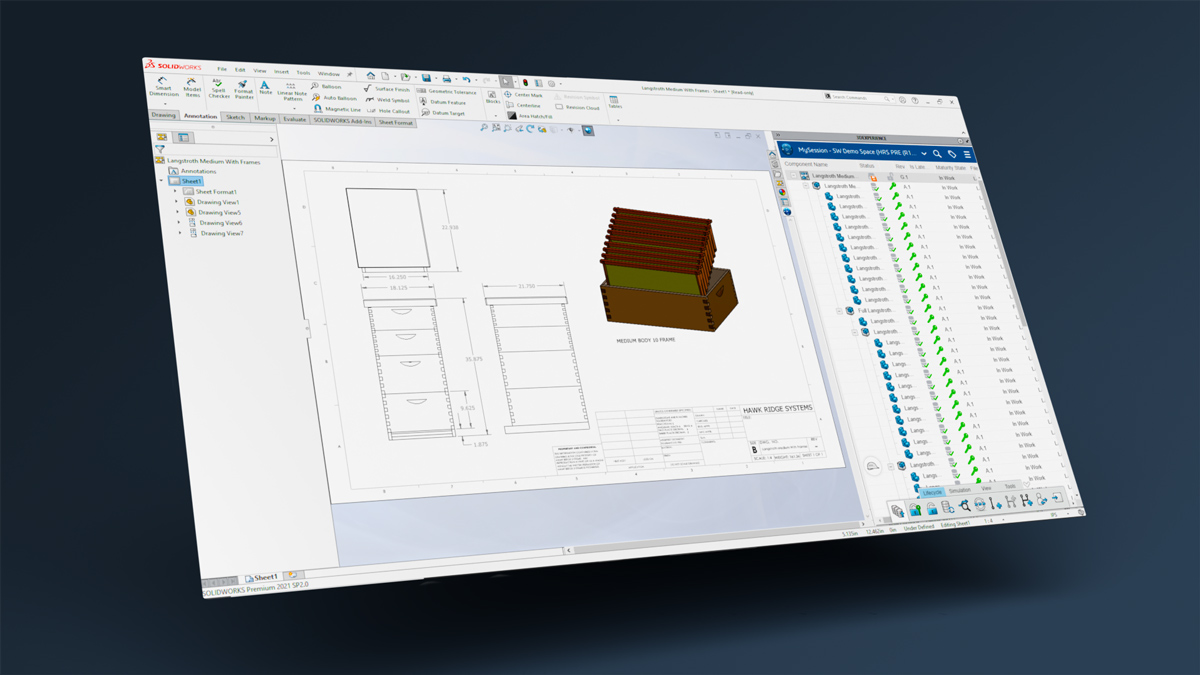Click the filter funnel icon in feature tree
This screenshot has height=675, width=1200.
coord(160,149)
